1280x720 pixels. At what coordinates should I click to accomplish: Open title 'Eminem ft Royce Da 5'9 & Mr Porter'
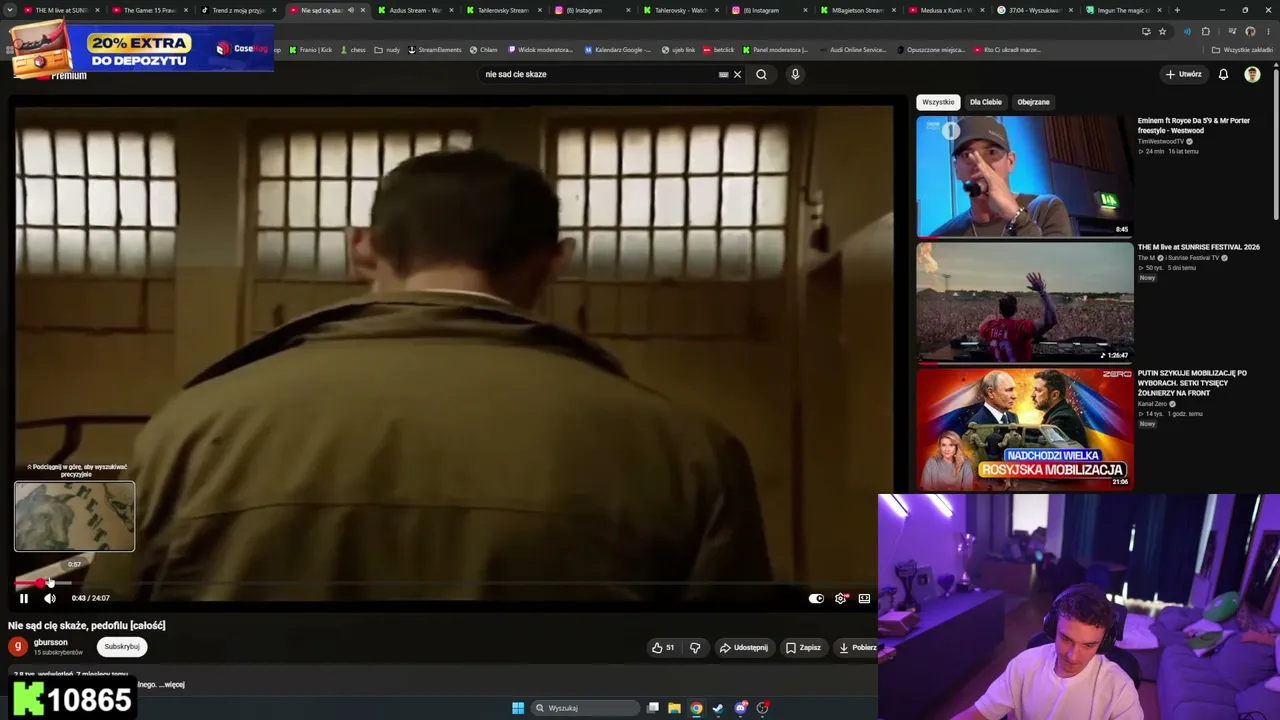tap(1194, 125)
